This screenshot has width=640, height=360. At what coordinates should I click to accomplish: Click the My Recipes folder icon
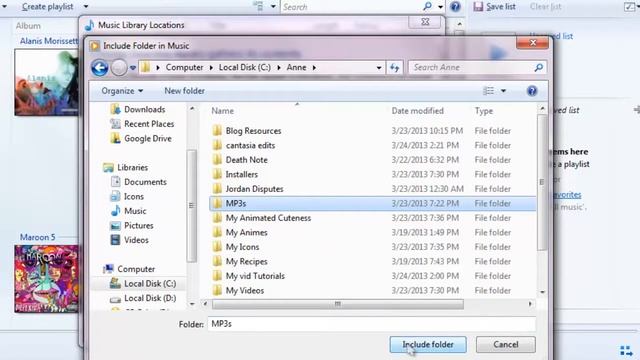(217, 261)
